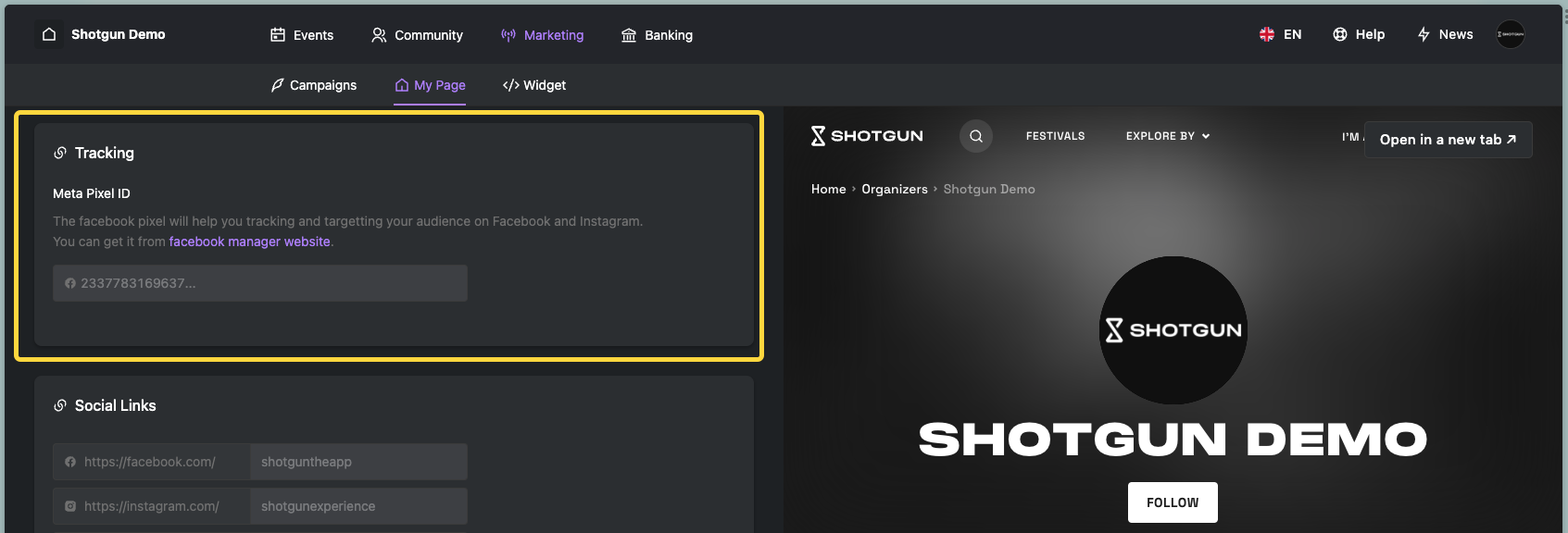Screen dimensions: 1568x533
Task: Open the Community menu
Action: click(x=417, y=35)
